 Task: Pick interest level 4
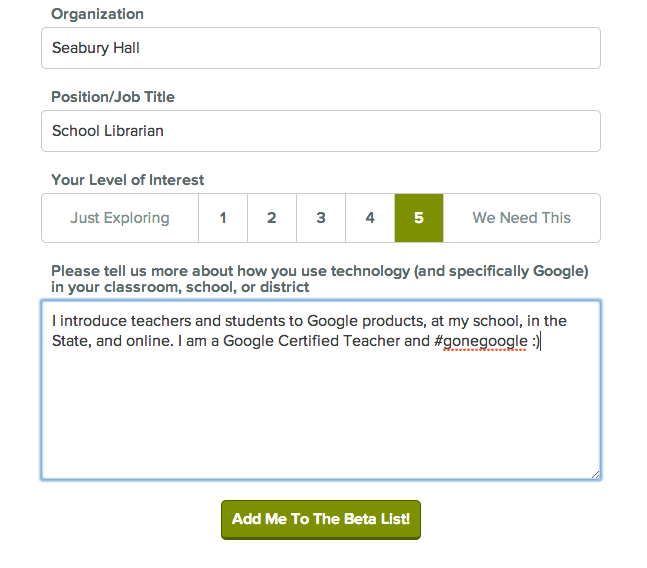[x=370, y=218]
